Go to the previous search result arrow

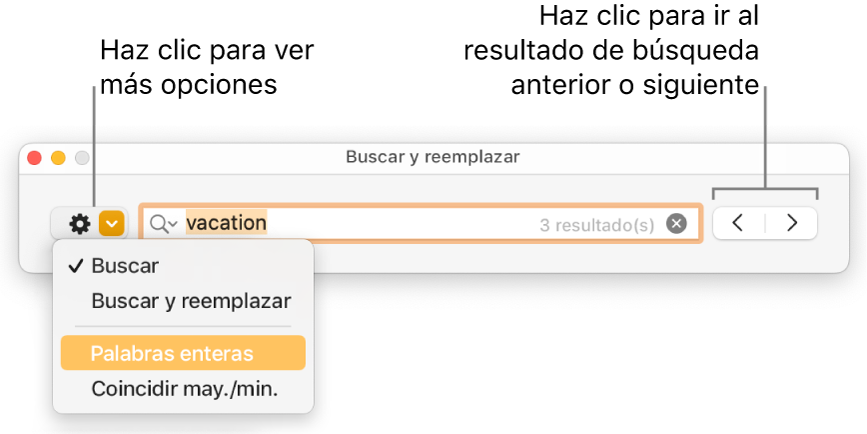tap(738, 223)
